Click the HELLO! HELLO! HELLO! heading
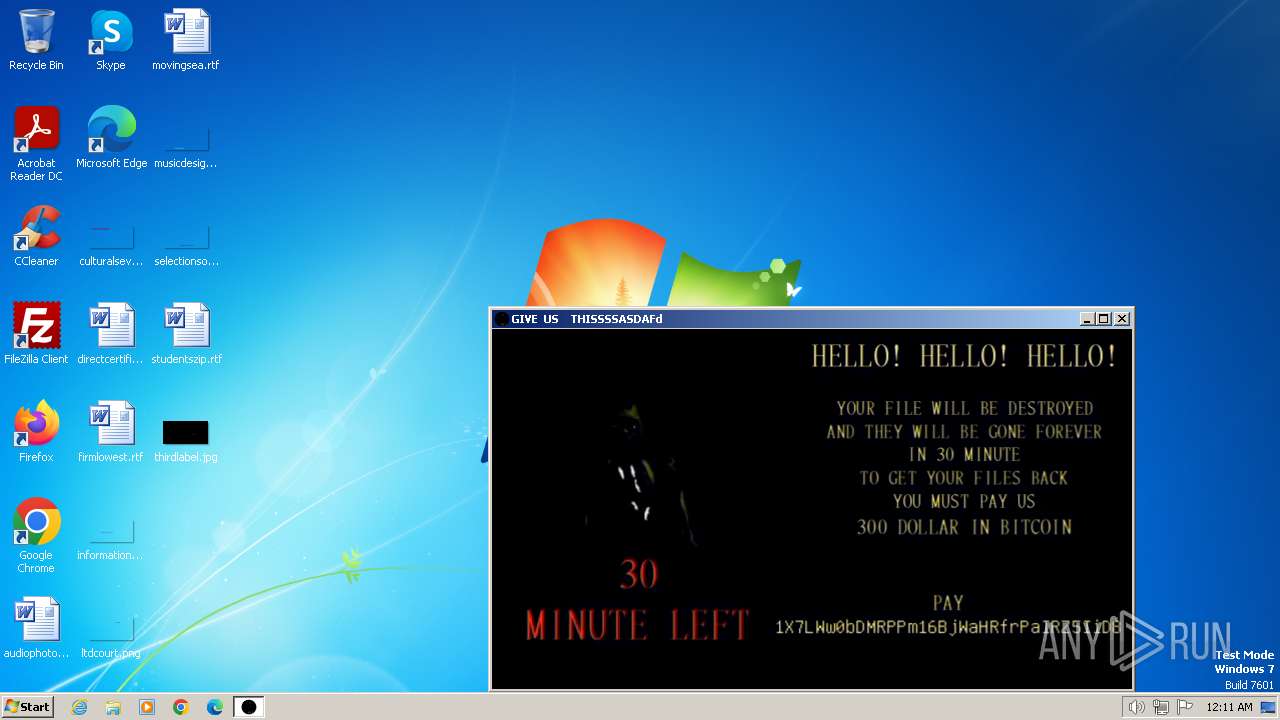 [x=964, y=356]
